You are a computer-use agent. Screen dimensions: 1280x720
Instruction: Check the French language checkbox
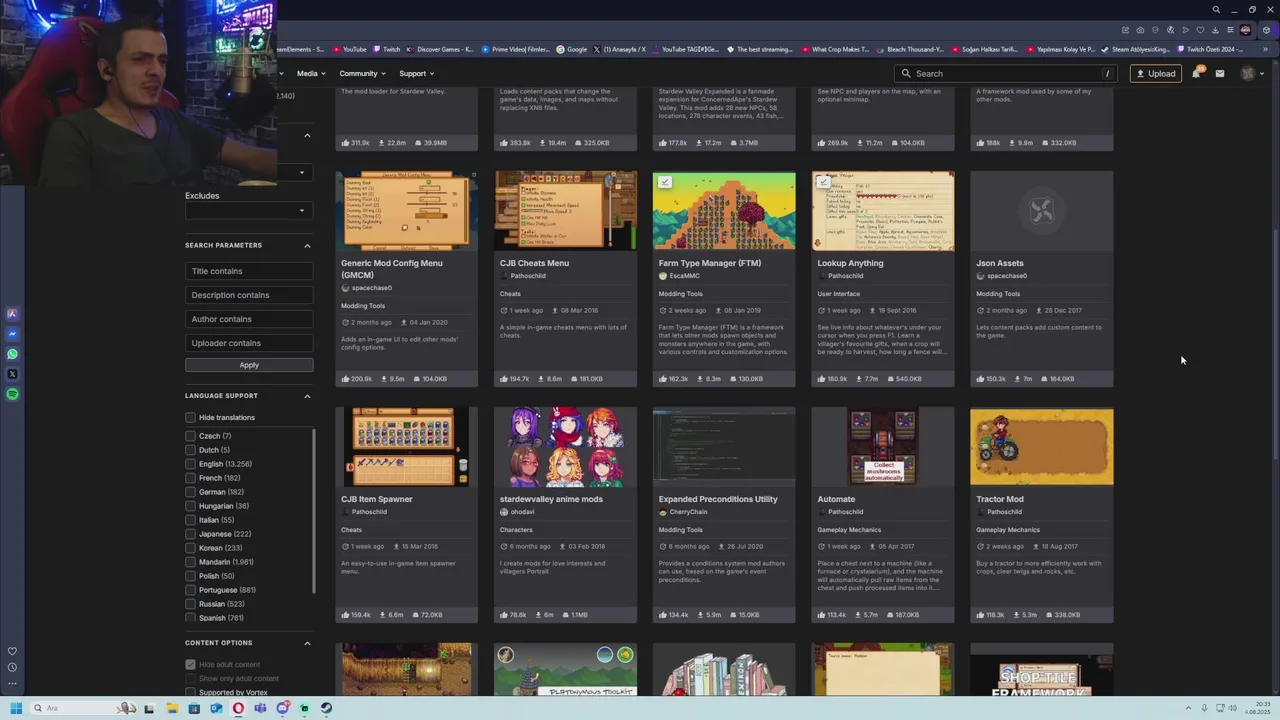[190, 478]
